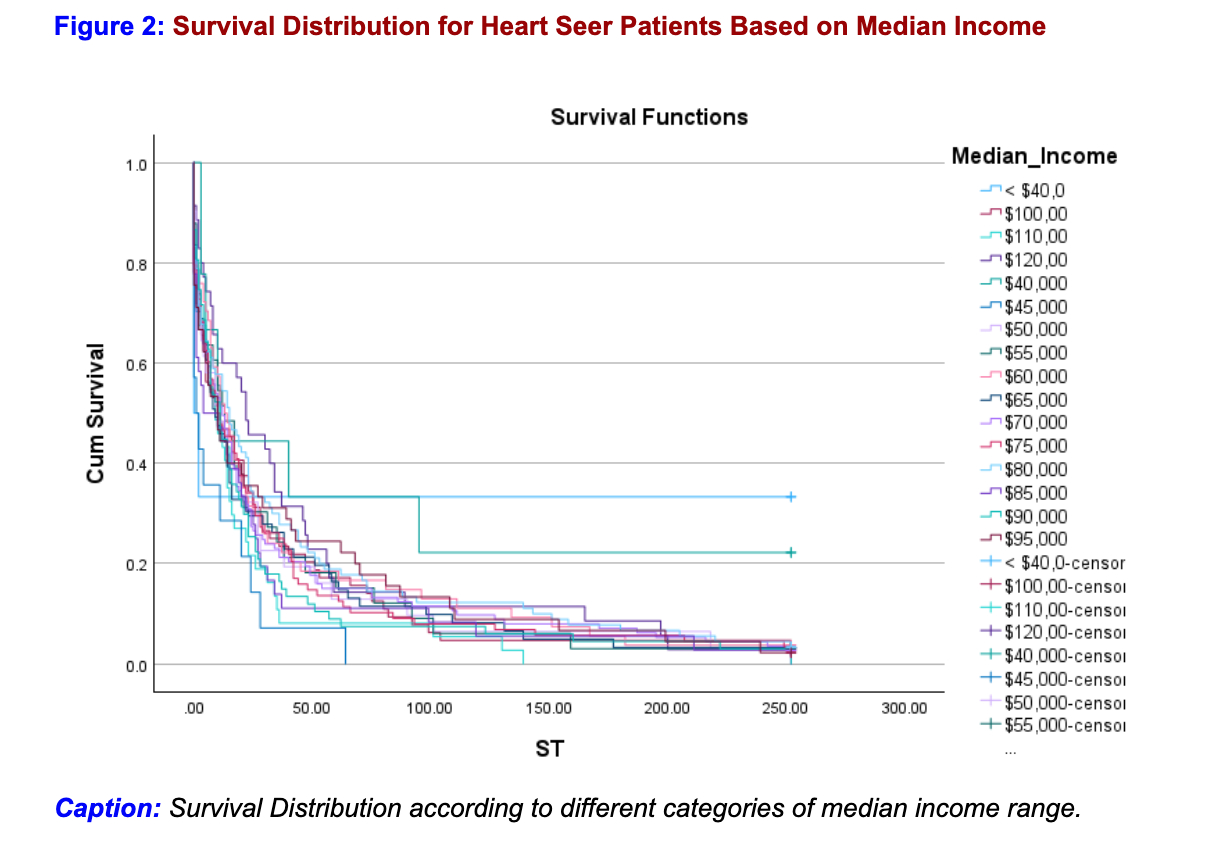Viewport: 1214px width, 850px height.
Task: Click the $100,00-censored plus marker icon
Action: pyautogui.click(x=991, y=586)
